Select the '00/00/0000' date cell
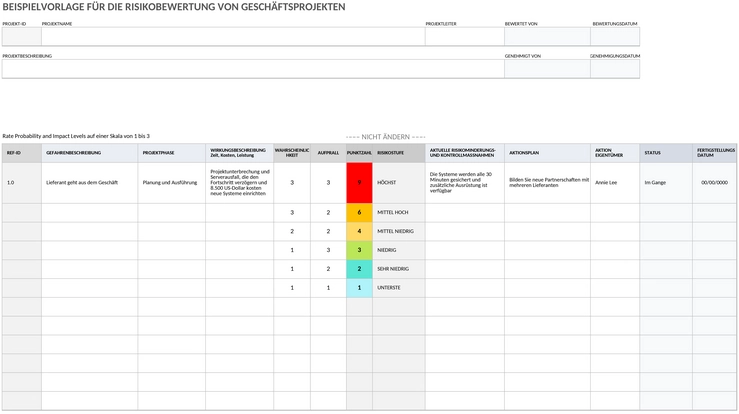The image size is (739, 414). pos(714,183)
